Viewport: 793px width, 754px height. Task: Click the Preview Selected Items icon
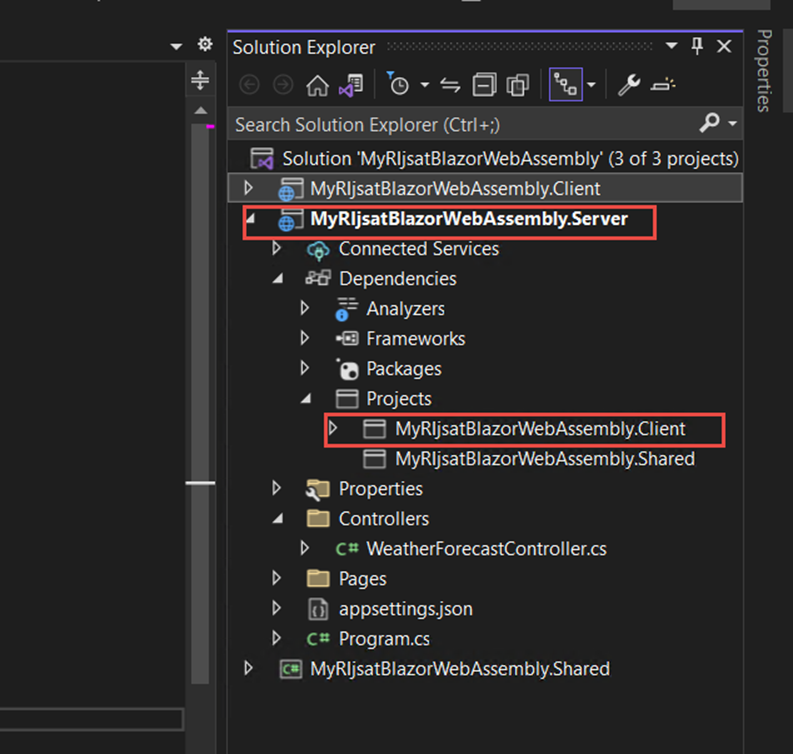coord(663,86)
